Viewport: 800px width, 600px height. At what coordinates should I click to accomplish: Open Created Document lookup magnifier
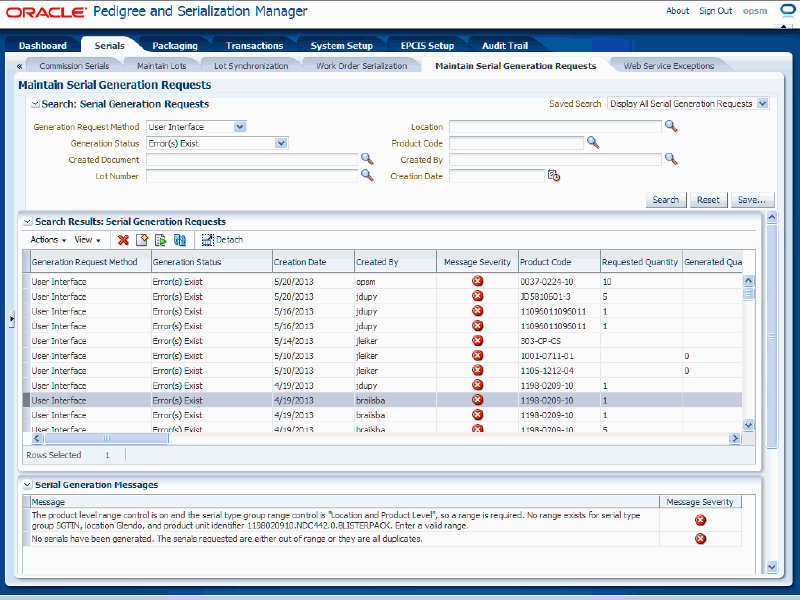click(x=367, y=159)
